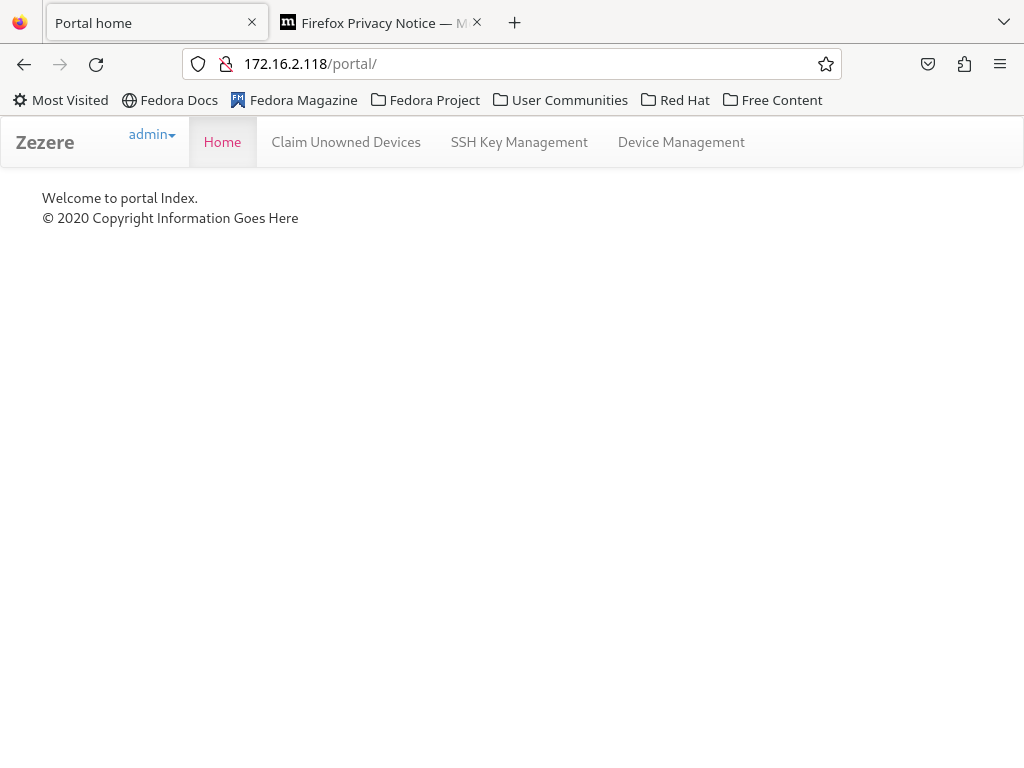
Task: Expand the Free Content bookmark folder
Action: [x=773, y=100]
